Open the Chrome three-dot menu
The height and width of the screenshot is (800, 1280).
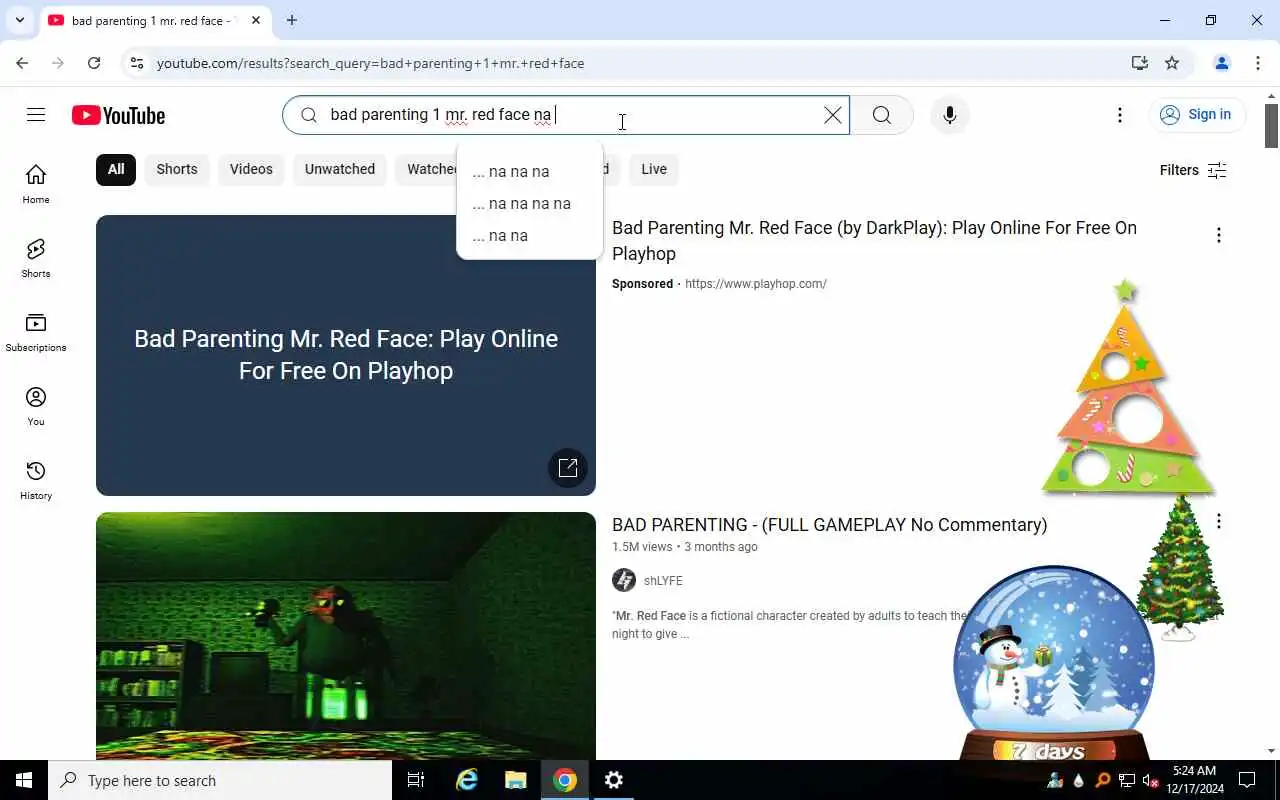[x=1258, y=63]
